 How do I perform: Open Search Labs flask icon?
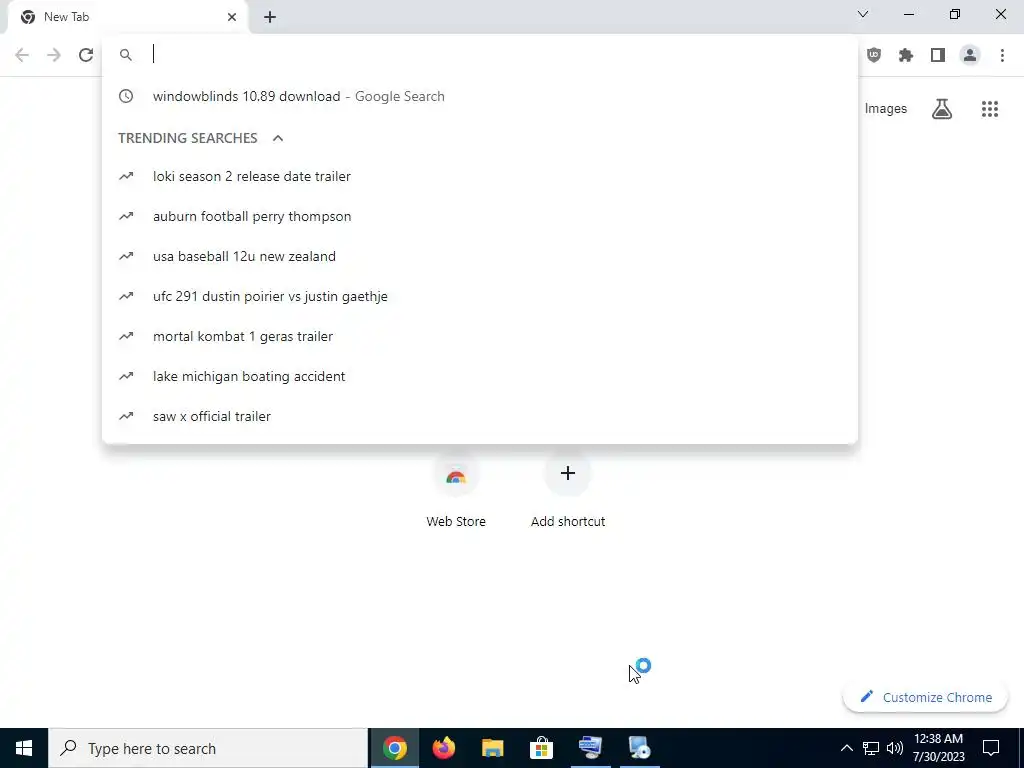click(x=942, y=109)
